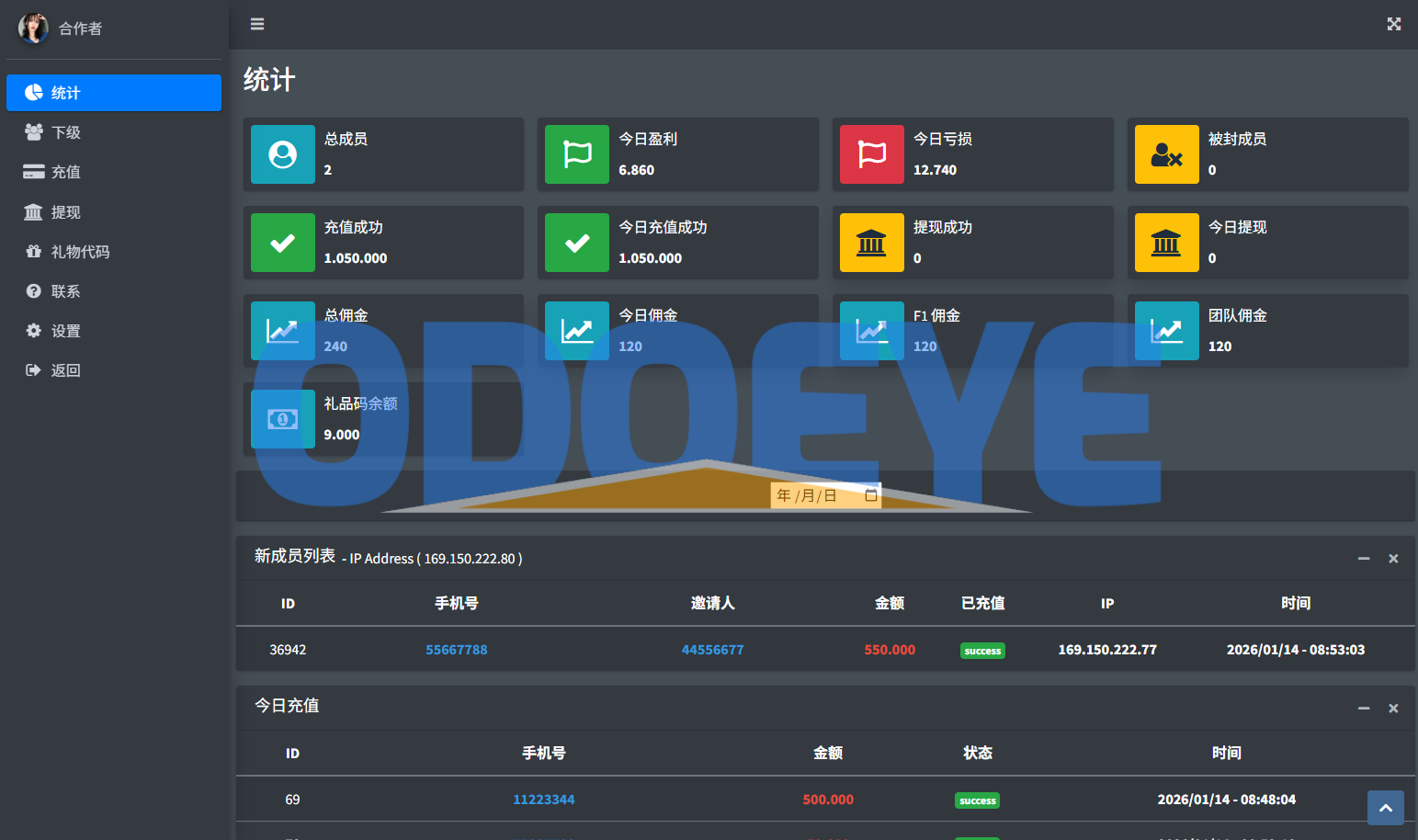Click the 总成员 user circle icon
The image size is (1418, 840).
click(x=283, y=154)
